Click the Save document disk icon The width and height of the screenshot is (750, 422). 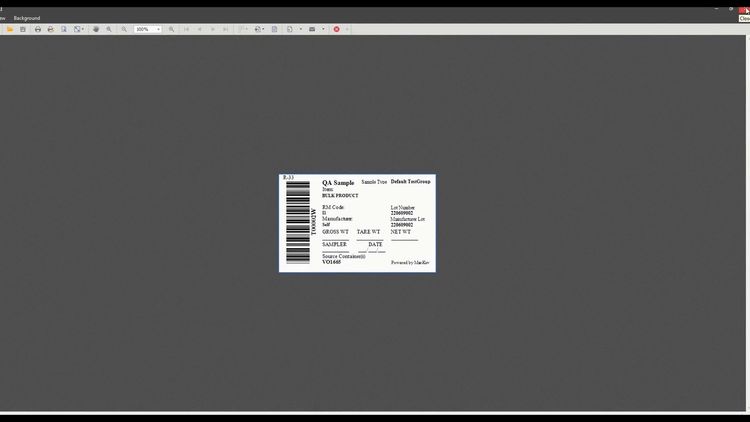tap(23, 29)
